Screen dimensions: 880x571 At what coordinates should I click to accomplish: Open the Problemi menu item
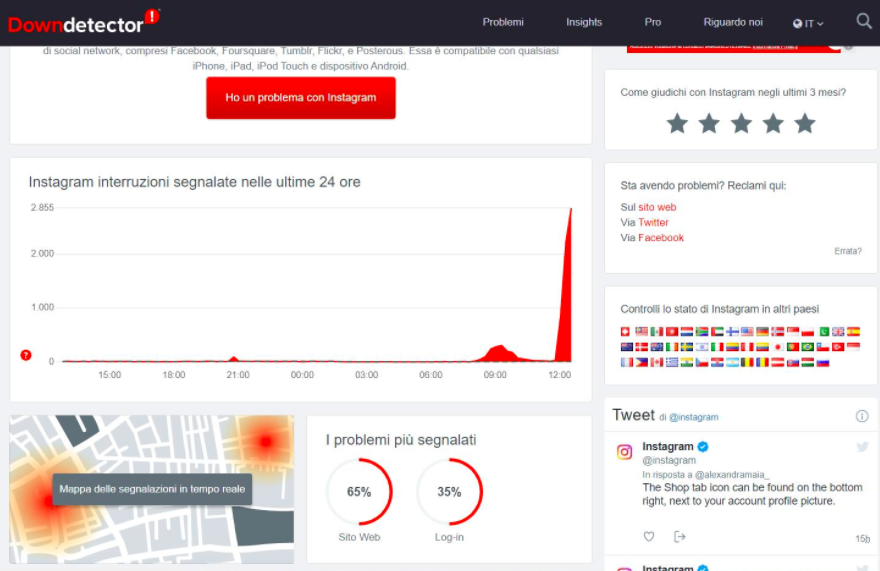click(x=503, y=22)
